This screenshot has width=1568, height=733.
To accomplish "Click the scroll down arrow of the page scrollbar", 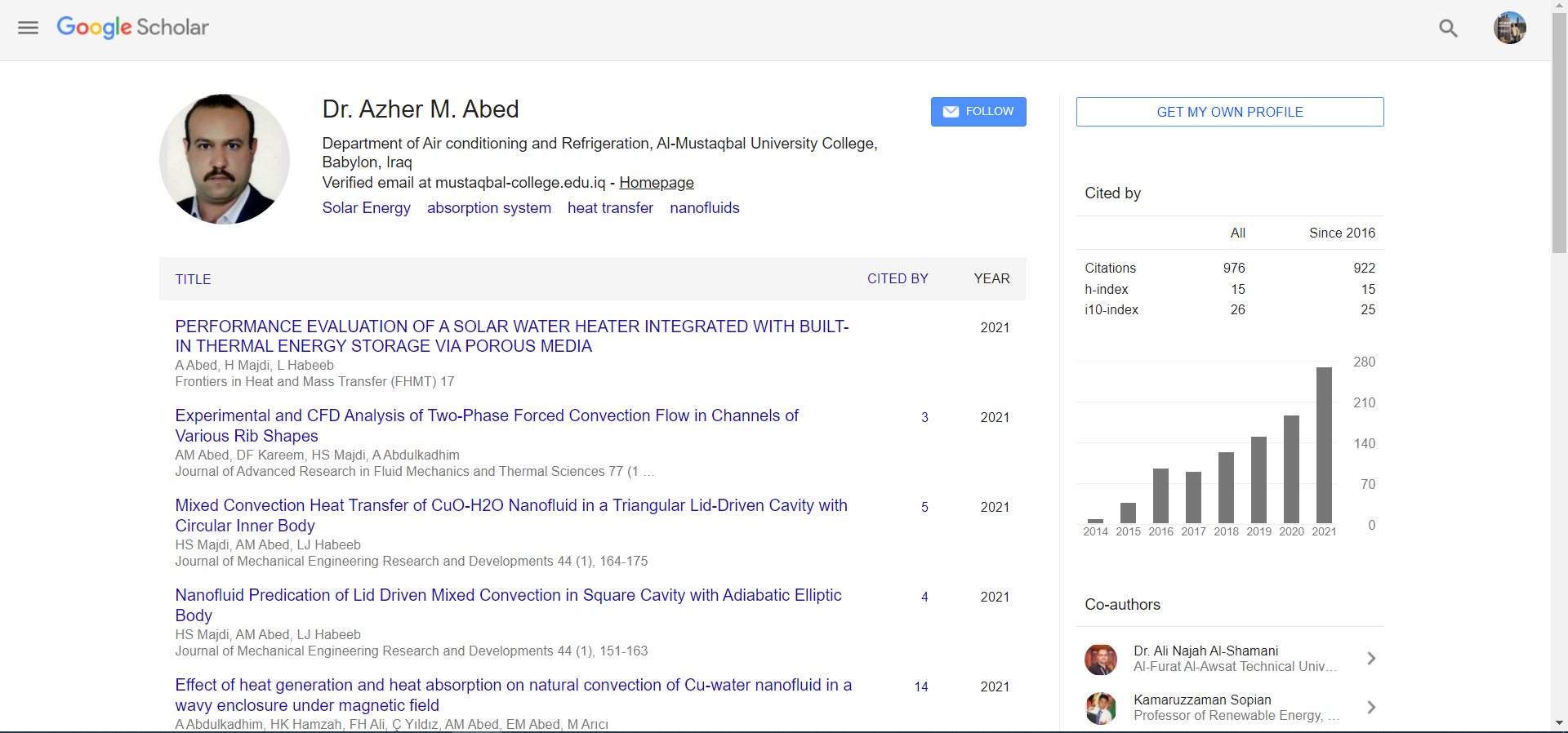I will click(1559, 723).
